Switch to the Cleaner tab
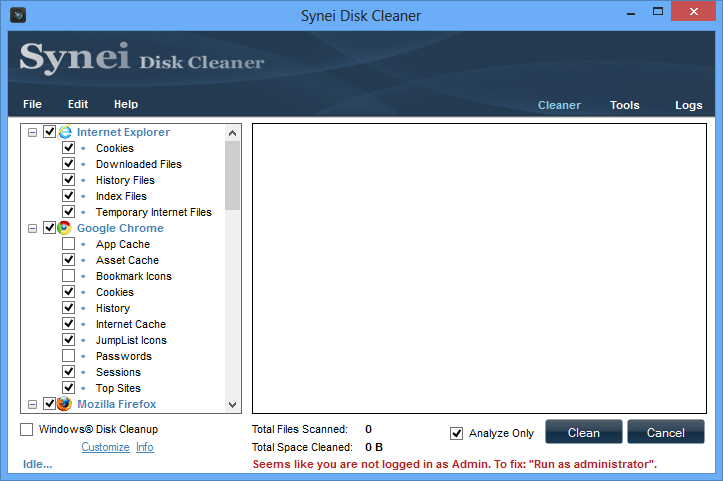The image size is (723, 481). pos(559,105)
